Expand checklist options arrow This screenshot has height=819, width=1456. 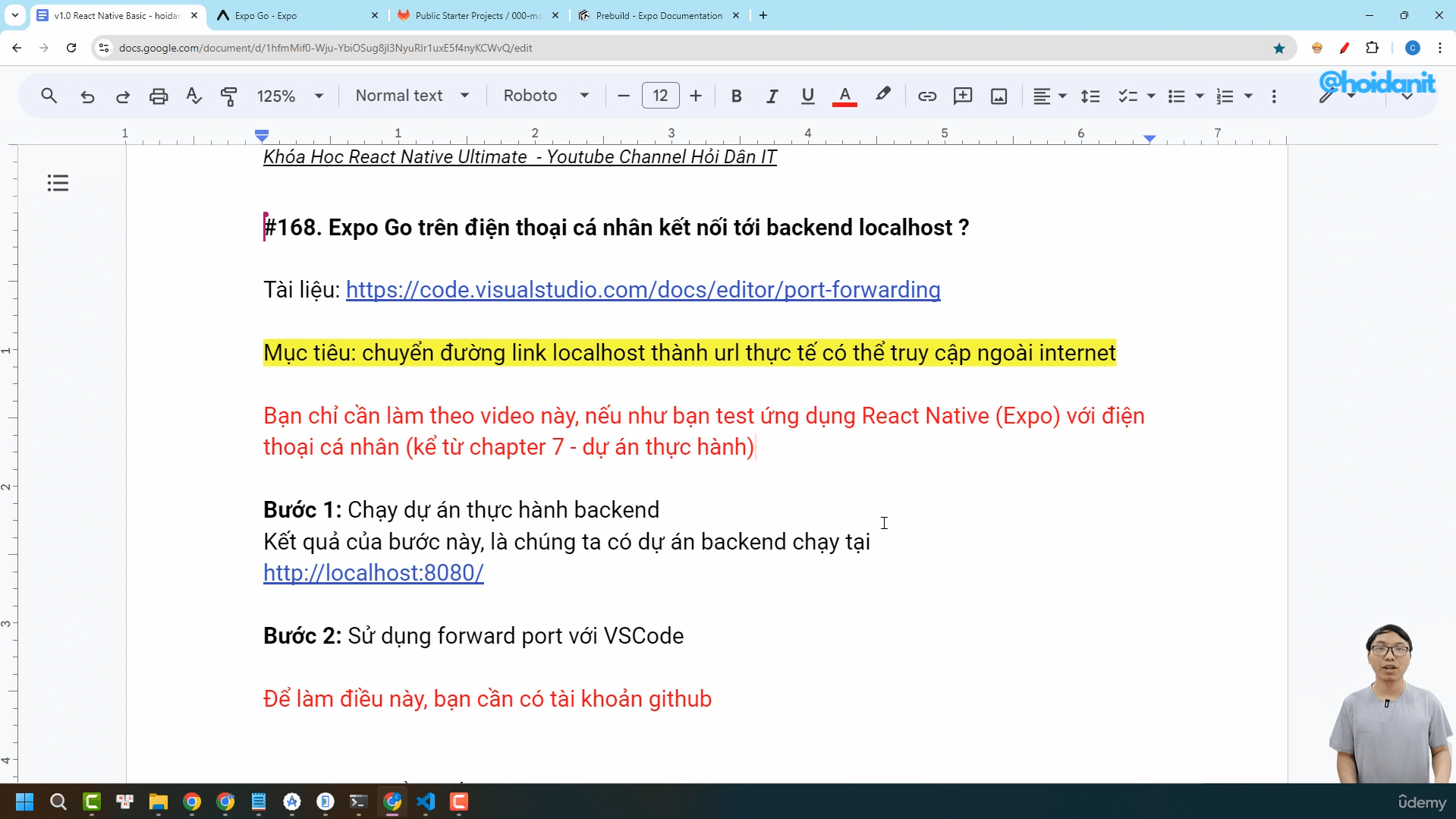coord(1151,96)
